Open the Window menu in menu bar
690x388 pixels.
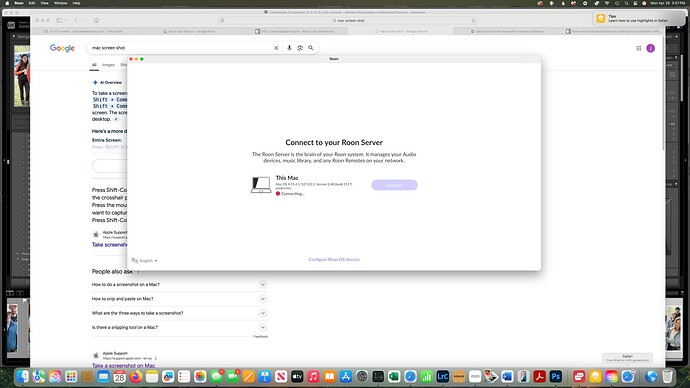click(x=60, y=3)
